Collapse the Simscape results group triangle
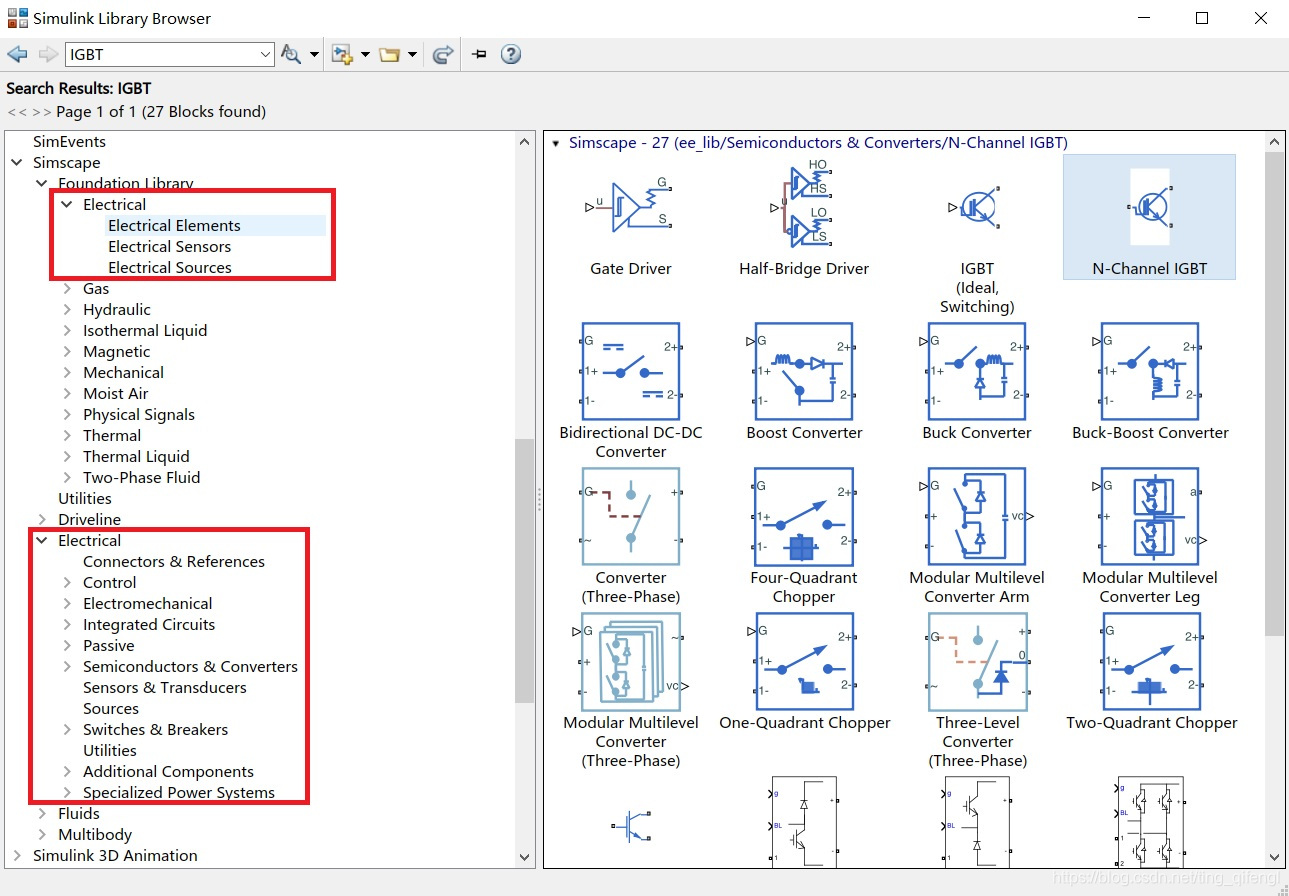The image size is (1289, 896). [x=556, y=143]
